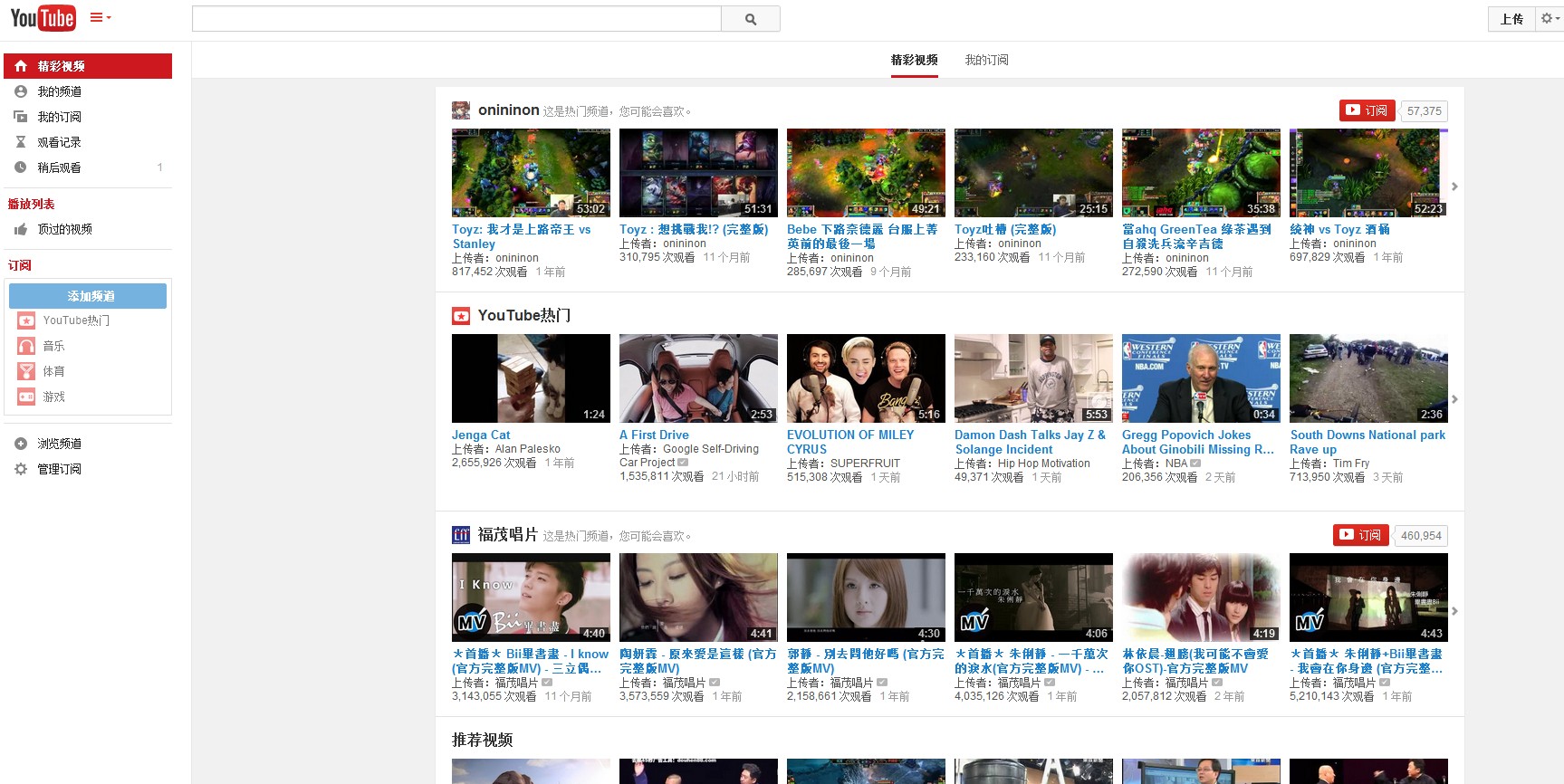Open the 35:38 ahq GreenTea thumbnail
Image resolution: width=1564 pixels, height=784 pixels.
(1201, 173)
